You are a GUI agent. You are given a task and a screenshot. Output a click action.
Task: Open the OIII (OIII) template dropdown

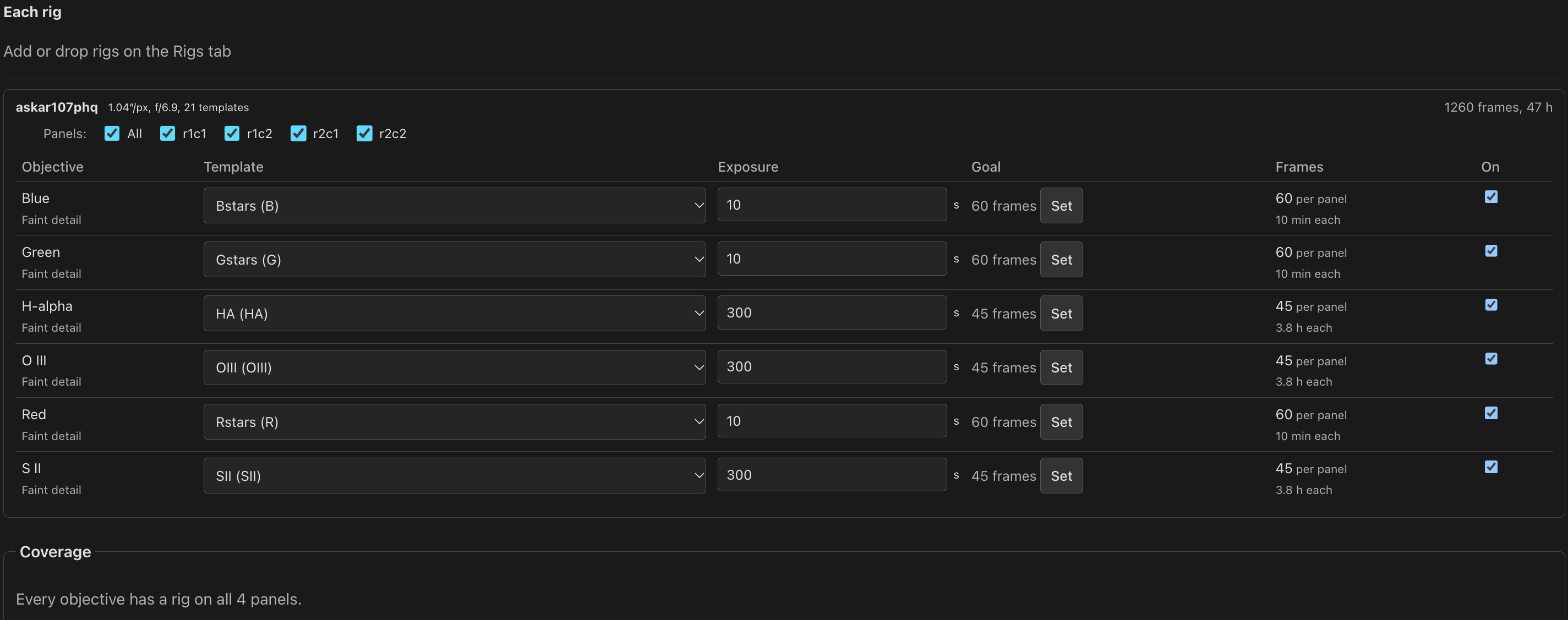[455, 368]
